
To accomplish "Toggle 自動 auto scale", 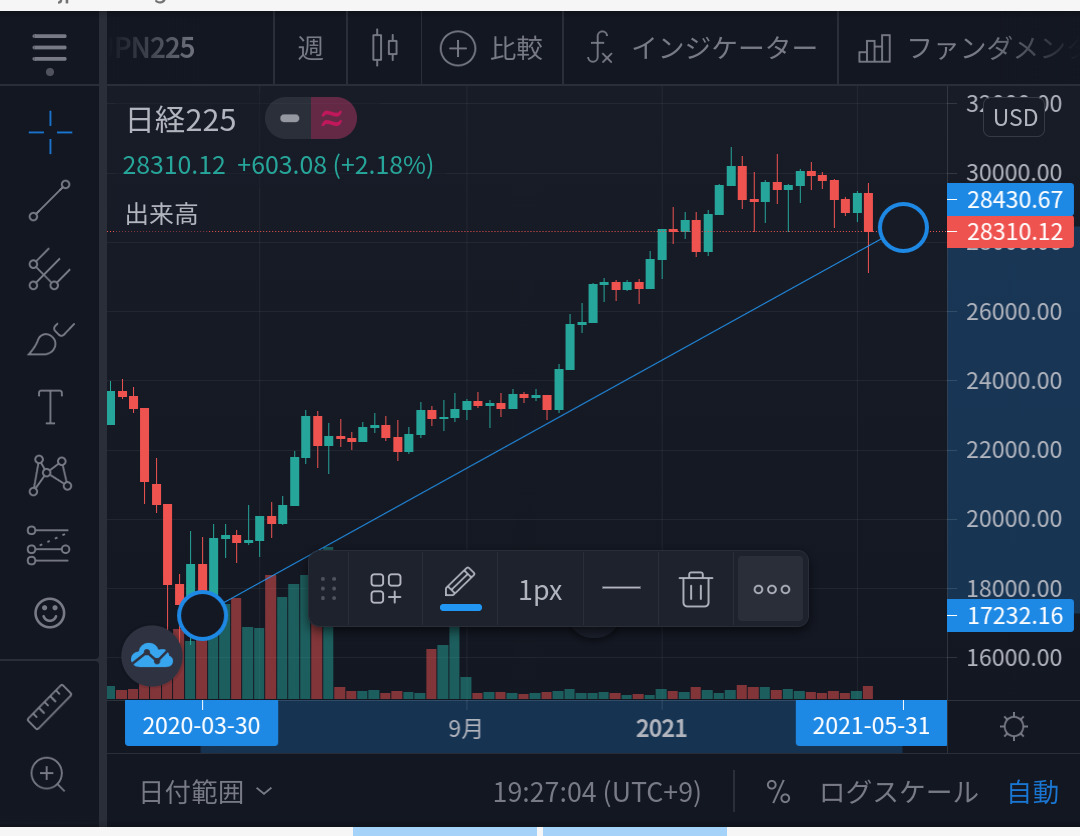I will pyautogui.click(x=1032, y=792).
